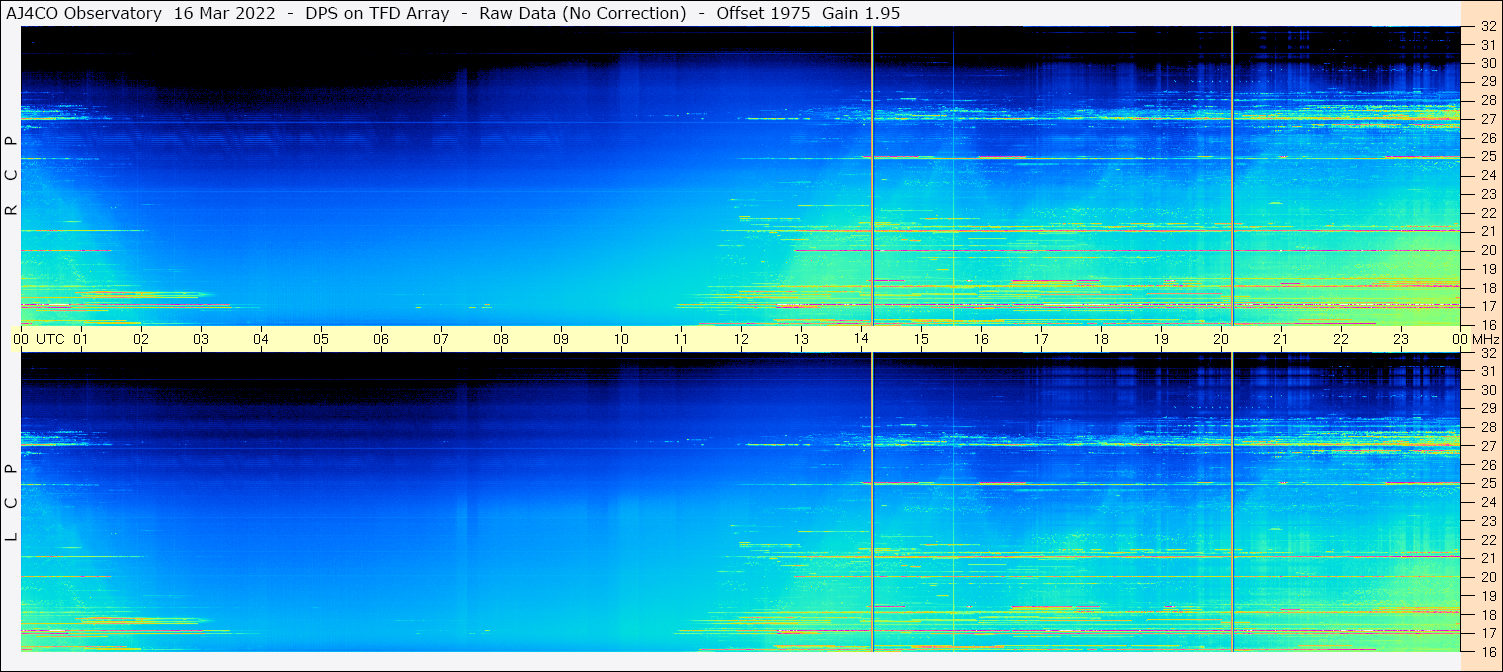Pick hour label 08 on the UTC axis
The image size is (1503, 672).
501,339
